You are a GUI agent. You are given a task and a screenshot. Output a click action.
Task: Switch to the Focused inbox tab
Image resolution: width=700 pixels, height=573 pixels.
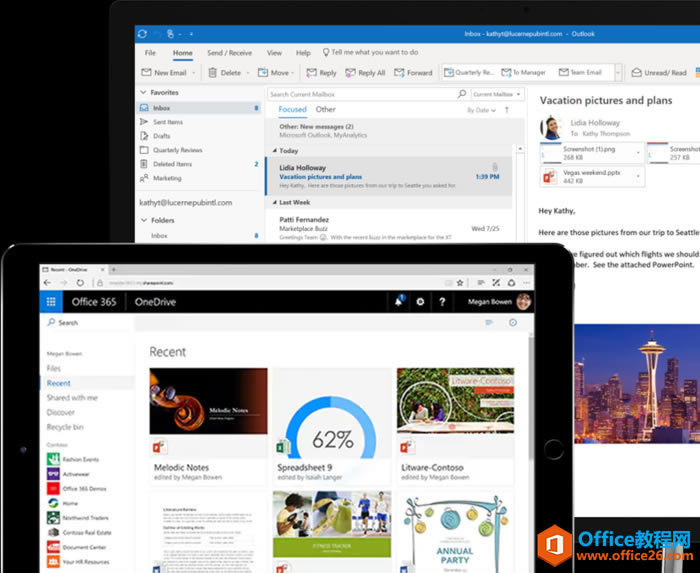pyautogui.click(x=292, y=110)
